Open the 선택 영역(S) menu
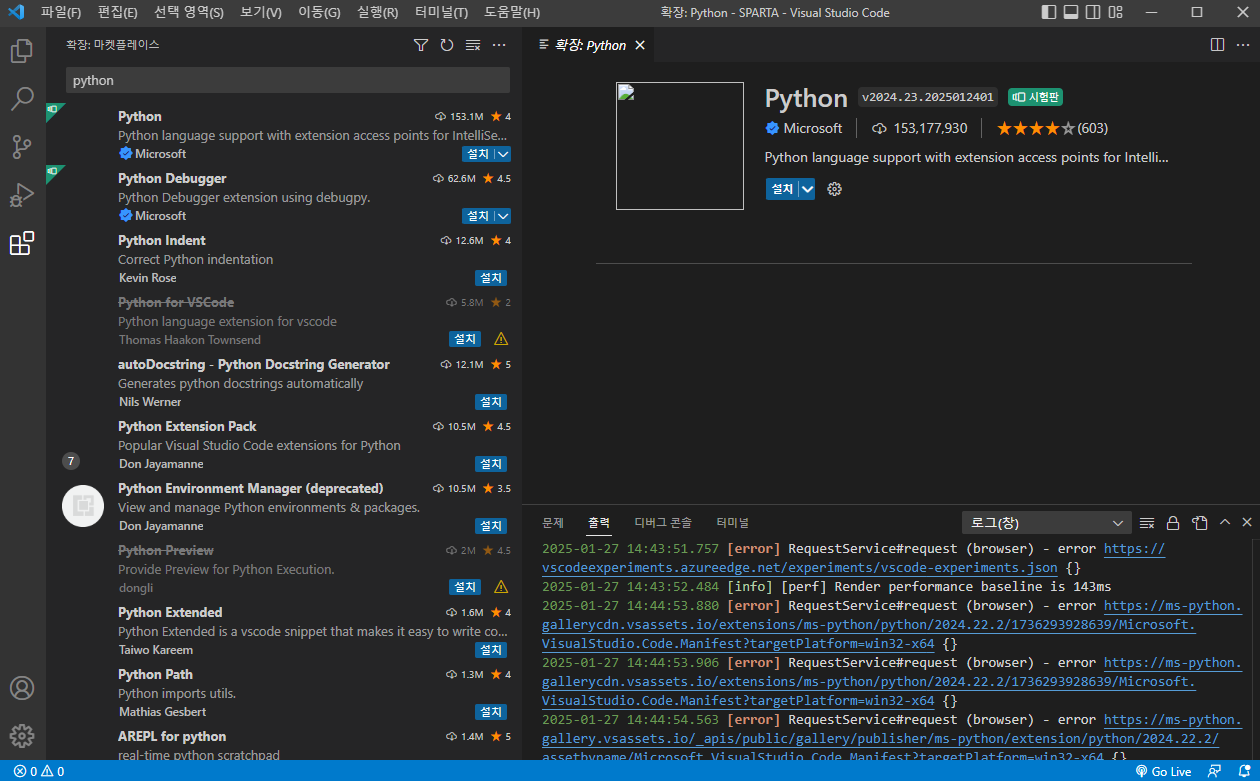Screen dimensions: 1260x781 pos(189,12)
